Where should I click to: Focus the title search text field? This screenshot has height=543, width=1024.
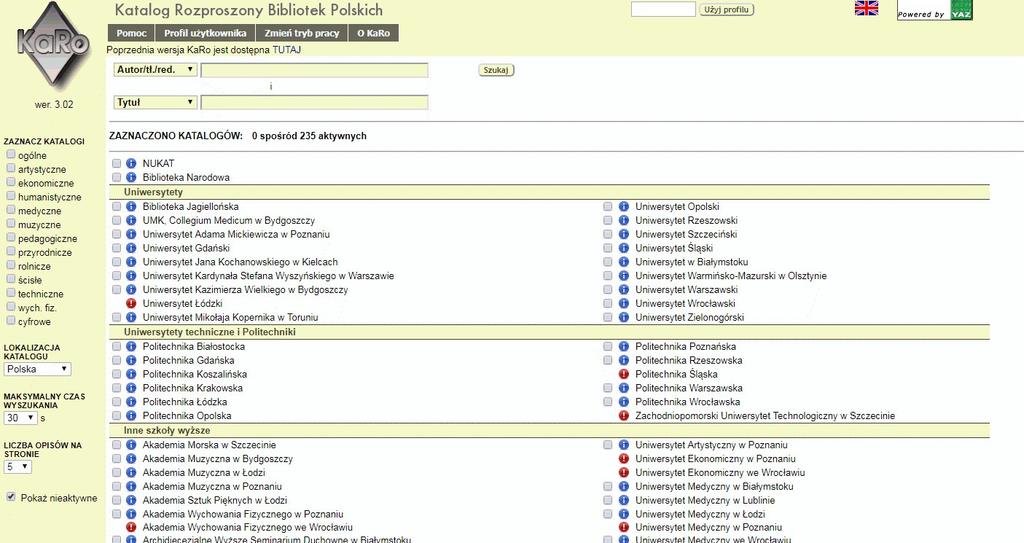pyautogui.click(x=314, y=102)
